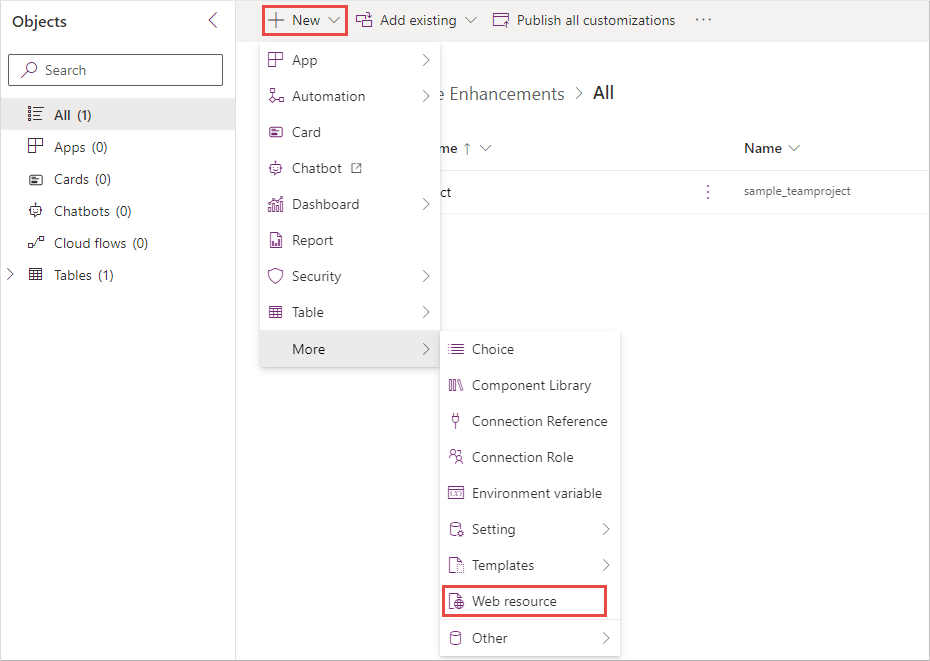Click the Component Library books icon
This screenshot has width=930, height=661.
(x=456, y=385)
